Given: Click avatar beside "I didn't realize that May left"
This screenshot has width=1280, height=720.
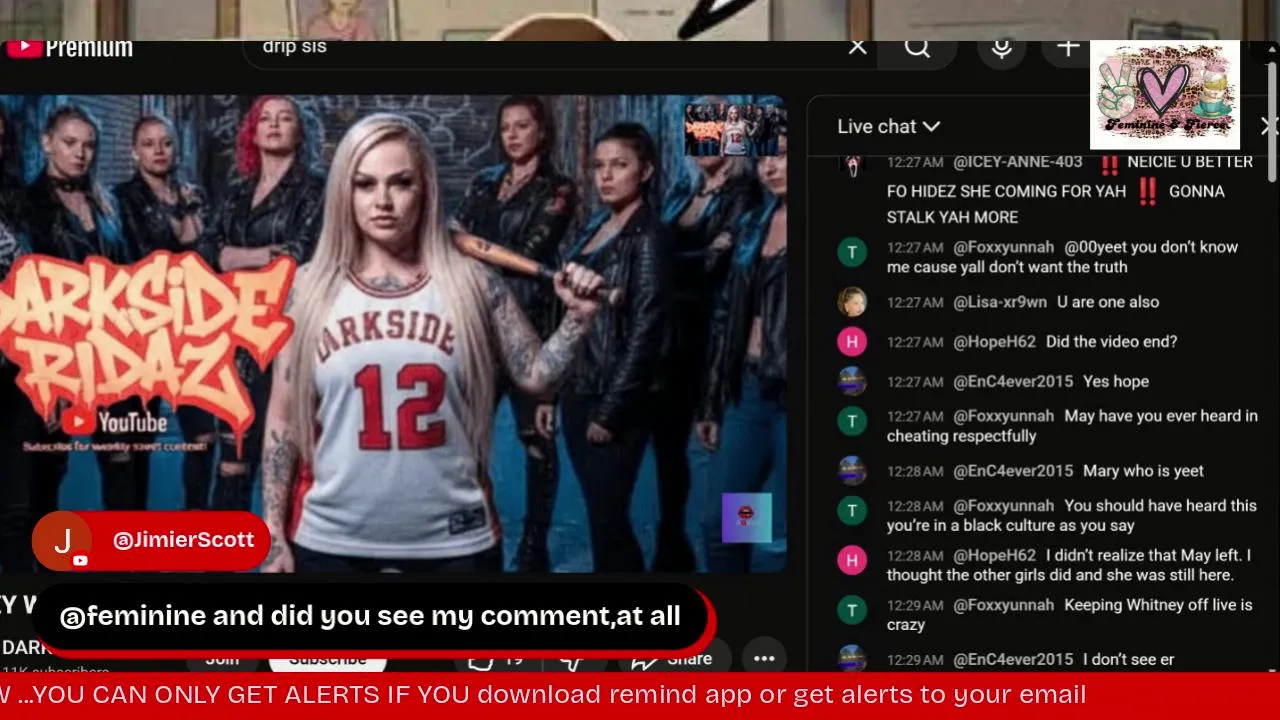Looking at the screenshot, I should 852,560.
